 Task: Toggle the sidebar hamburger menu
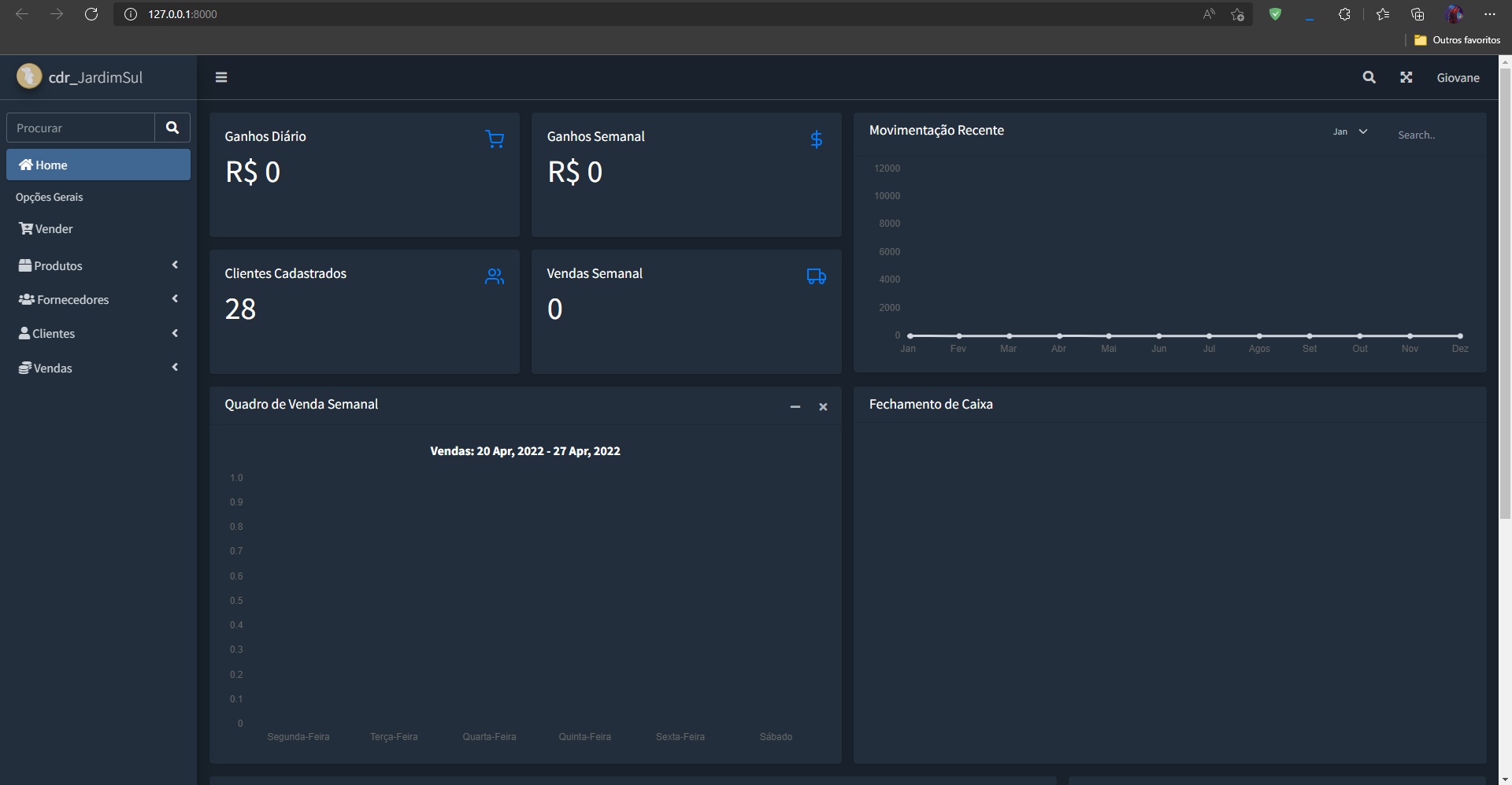[x=221, y=77]
